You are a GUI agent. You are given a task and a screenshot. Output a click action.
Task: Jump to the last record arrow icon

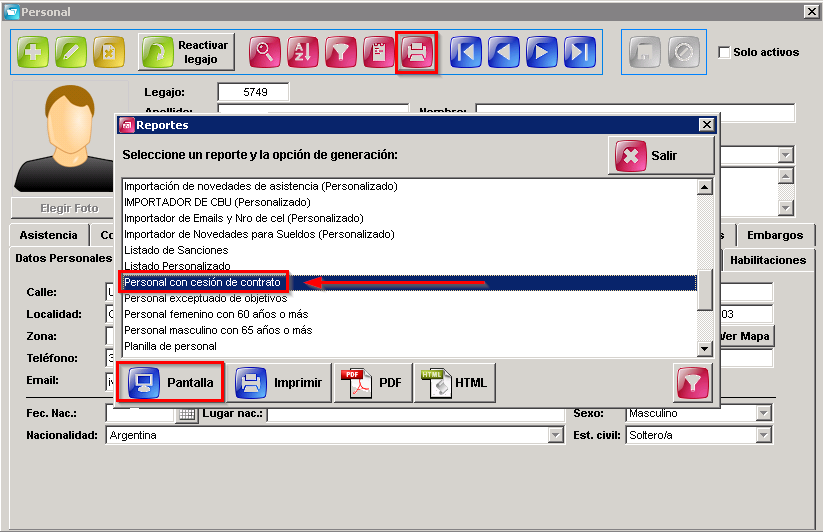click(580, 52)
